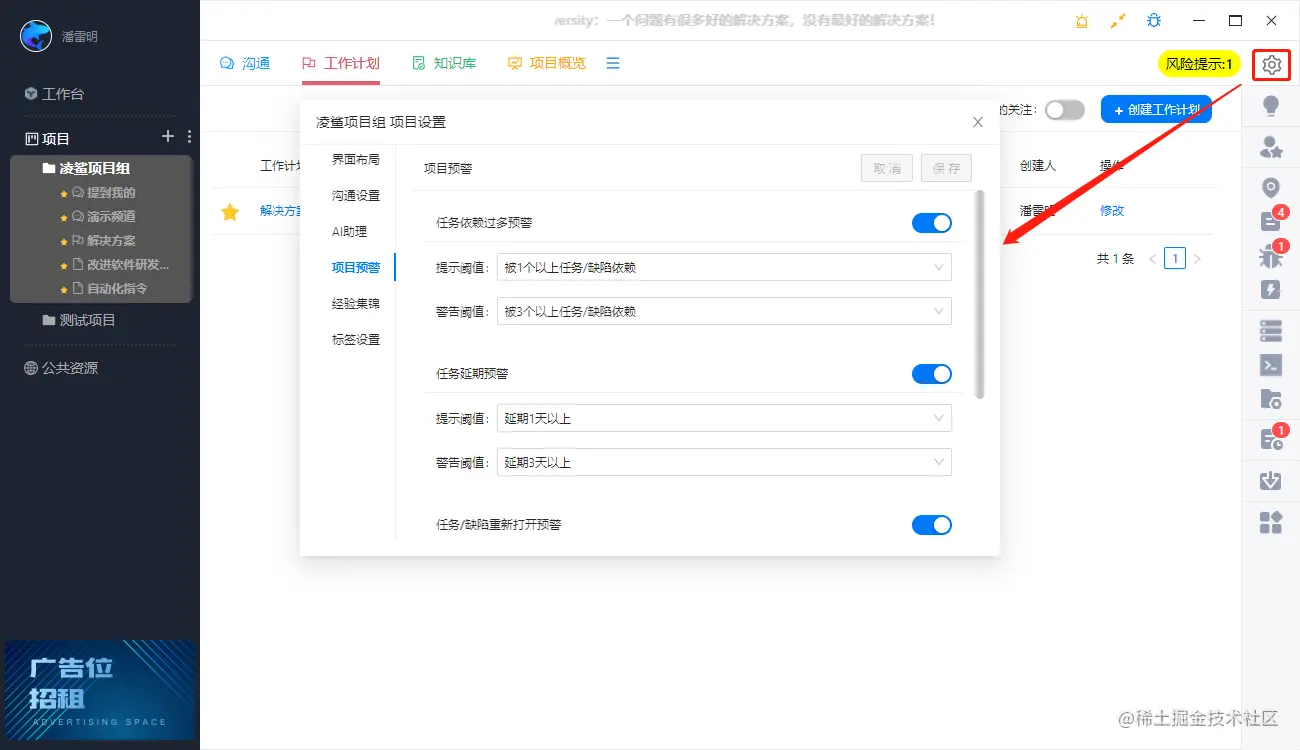Open the member star icon in right sidebar
The width and height of the screenshot is (1300, 750).
pyautogui.click(x=1271, y=148)
